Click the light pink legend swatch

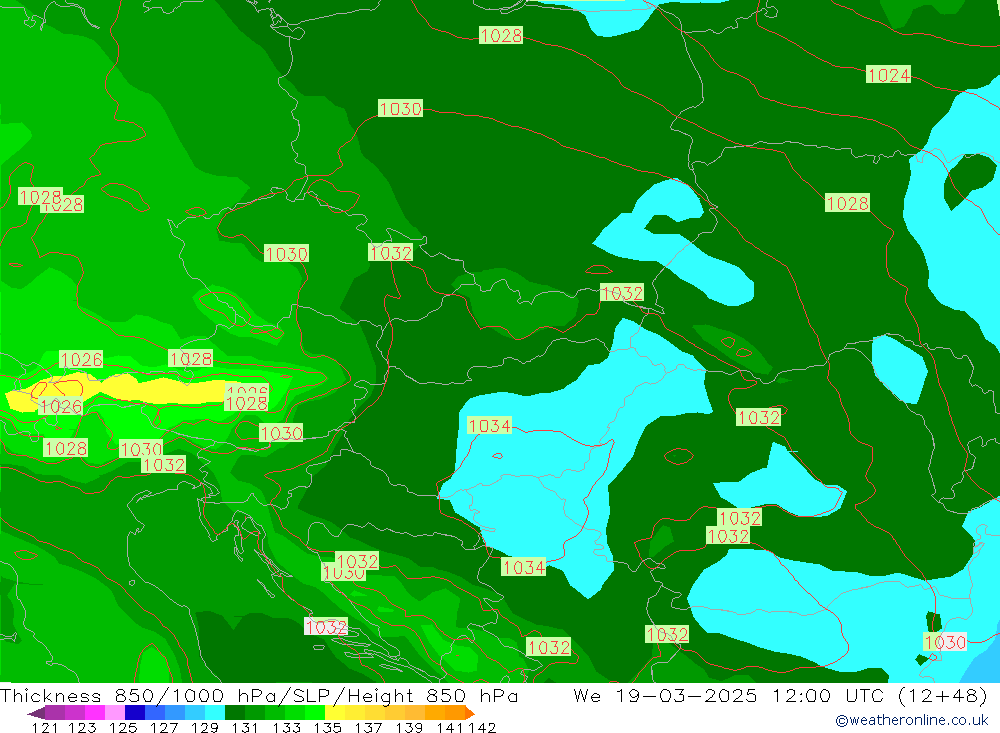[x=115, y=712]
